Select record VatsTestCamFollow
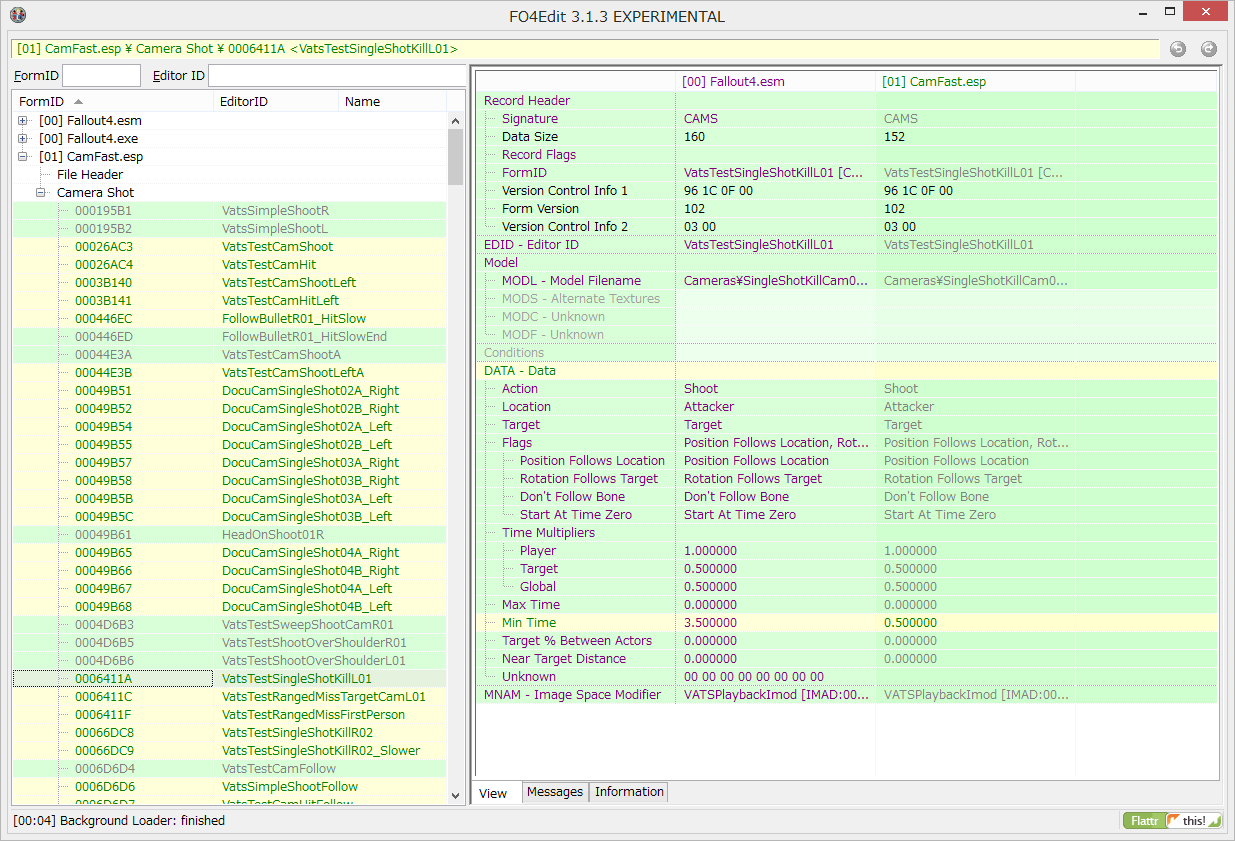 (x=230, y=769)
